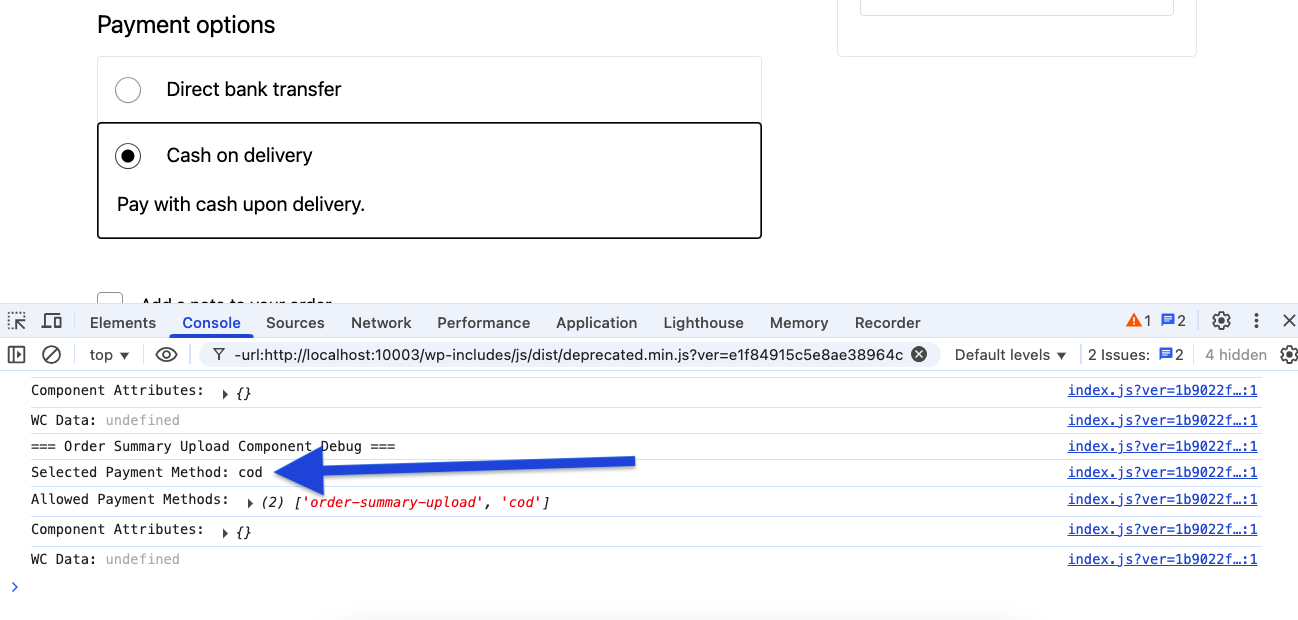Activate the inspect element picker tool
Viewport: 1298px width, 620px height.
(16, 320)
